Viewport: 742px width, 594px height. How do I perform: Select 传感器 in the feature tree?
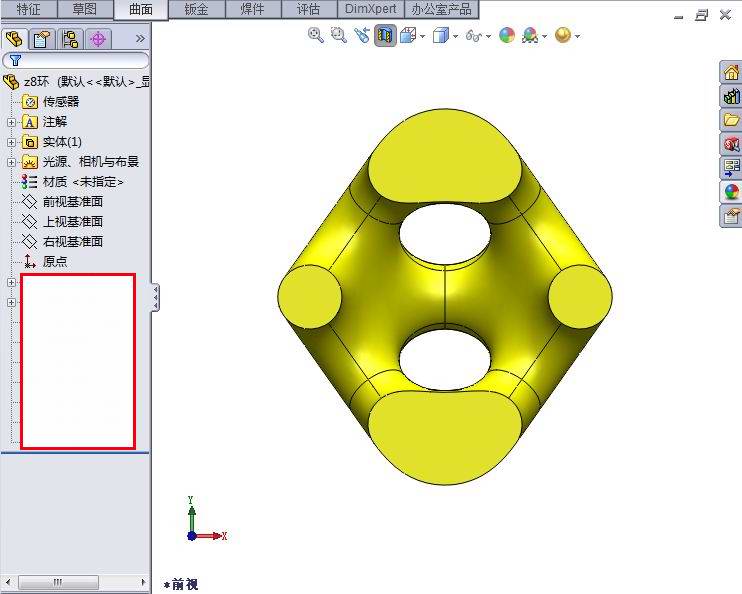click(61, 102)
